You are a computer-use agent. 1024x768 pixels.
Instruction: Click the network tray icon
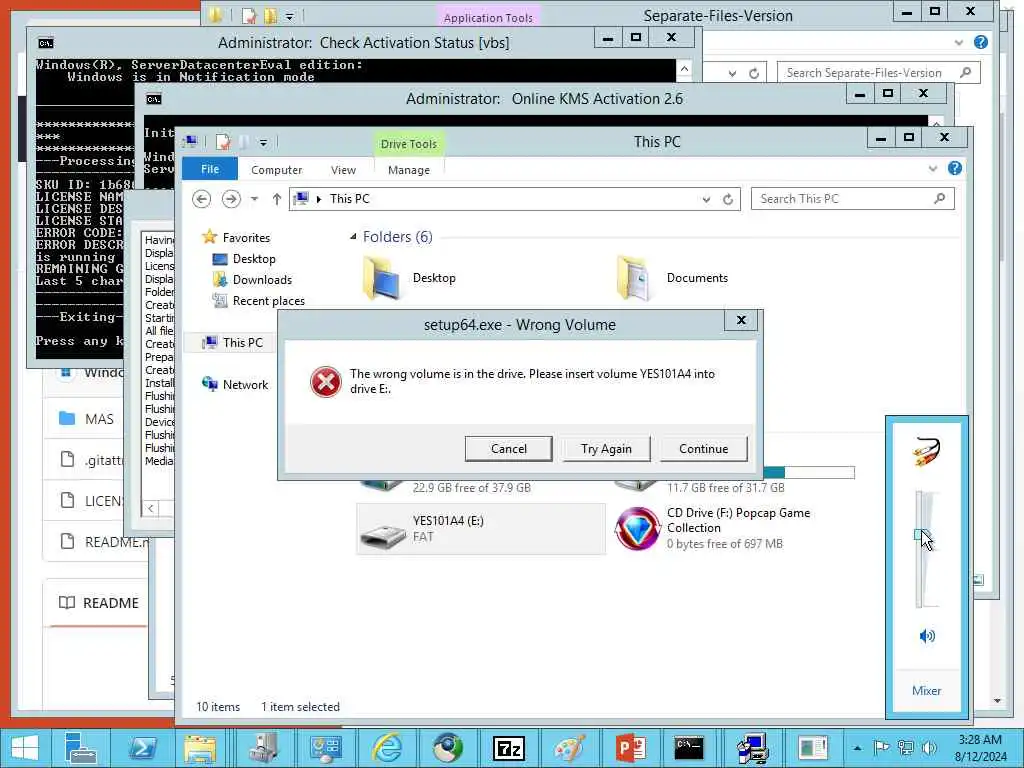click(906, 748)
